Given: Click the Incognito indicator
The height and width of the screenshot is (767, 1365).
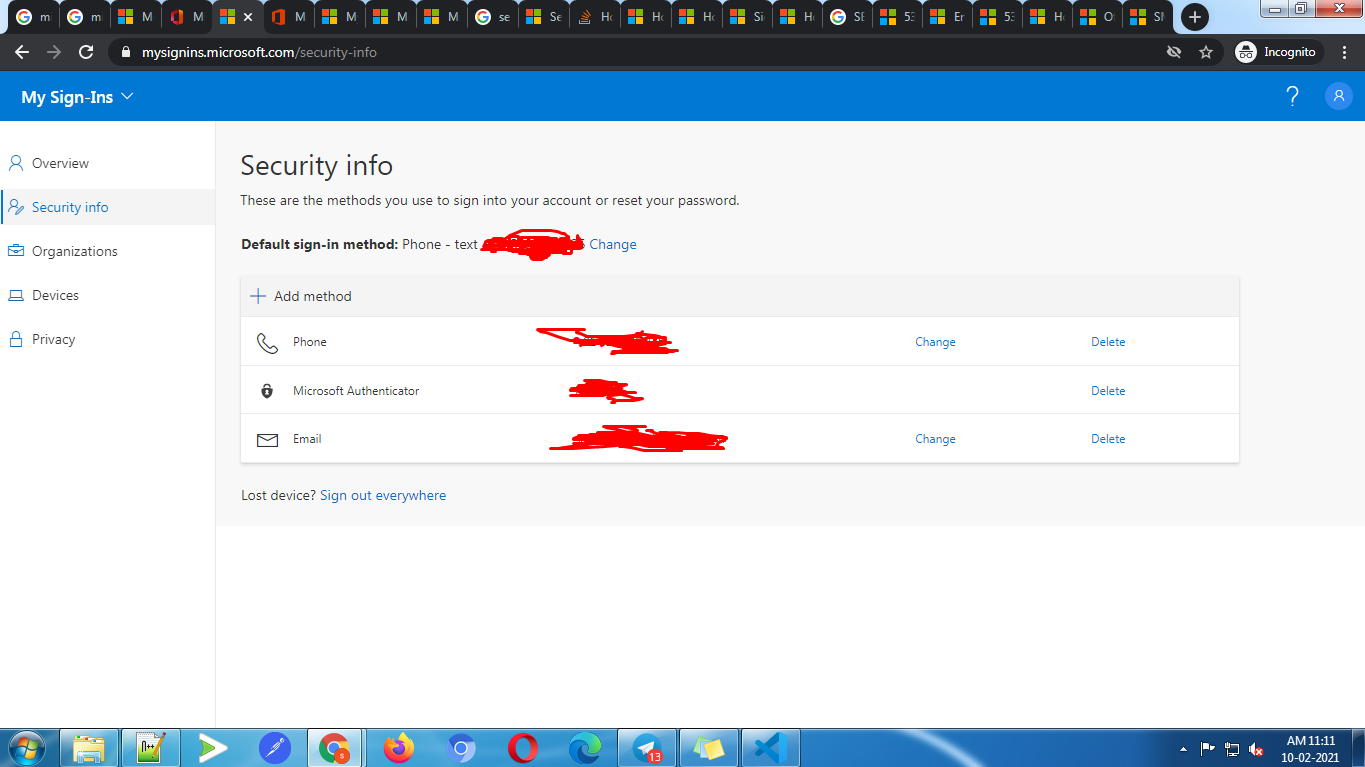Looking at the screenshot, I should [x=1278, y=52].
